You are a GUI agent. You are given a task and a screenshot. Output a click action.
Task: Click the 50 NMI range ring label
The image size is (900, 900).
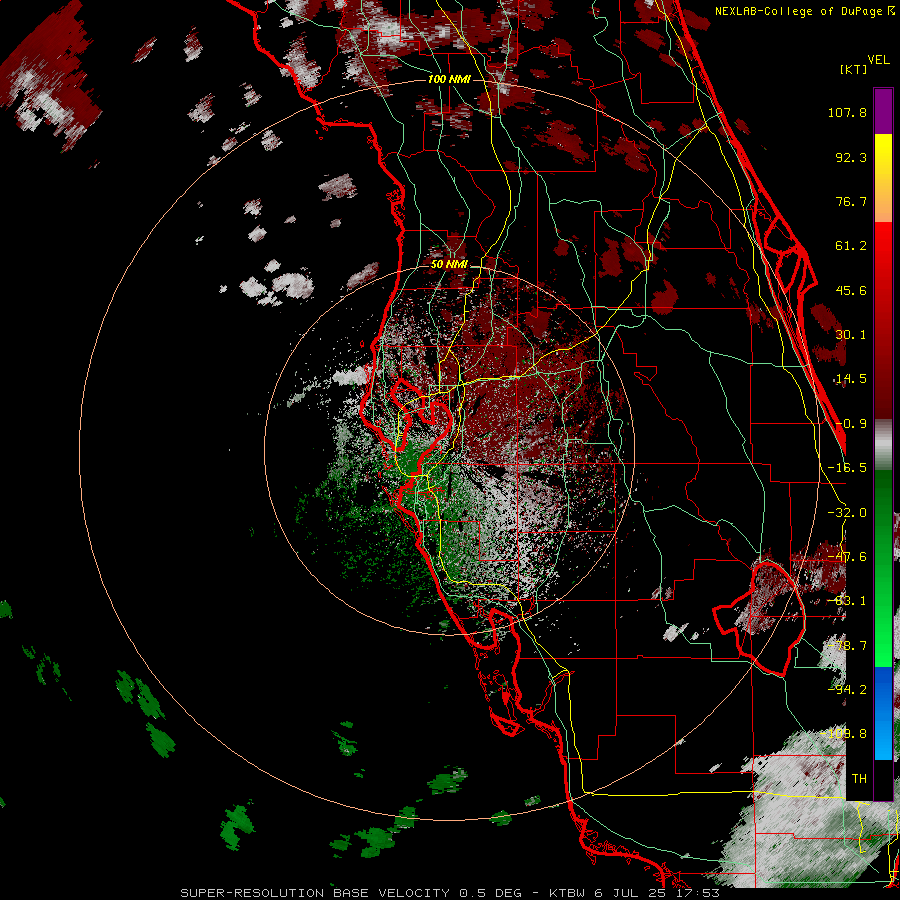point(449,265)
